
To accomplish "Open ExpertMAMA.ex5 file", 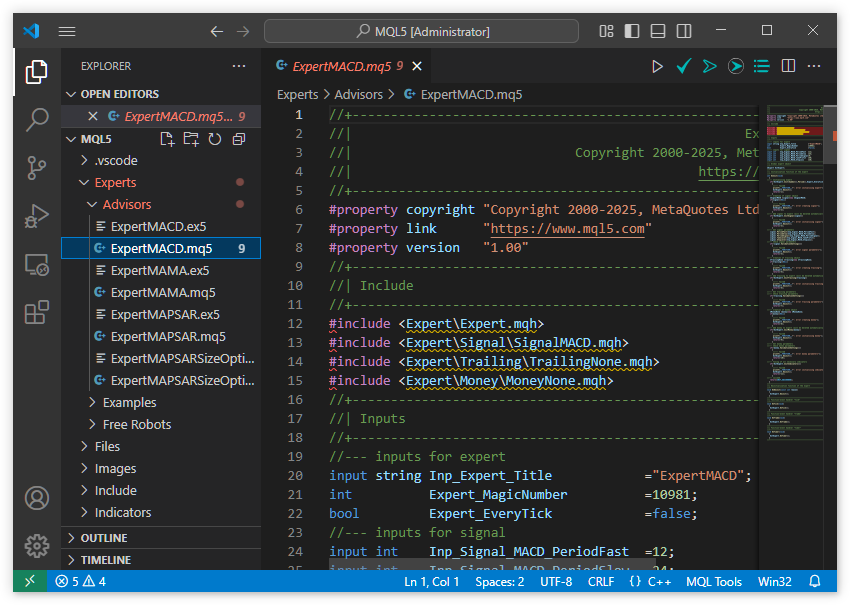I will click(161, 271).
